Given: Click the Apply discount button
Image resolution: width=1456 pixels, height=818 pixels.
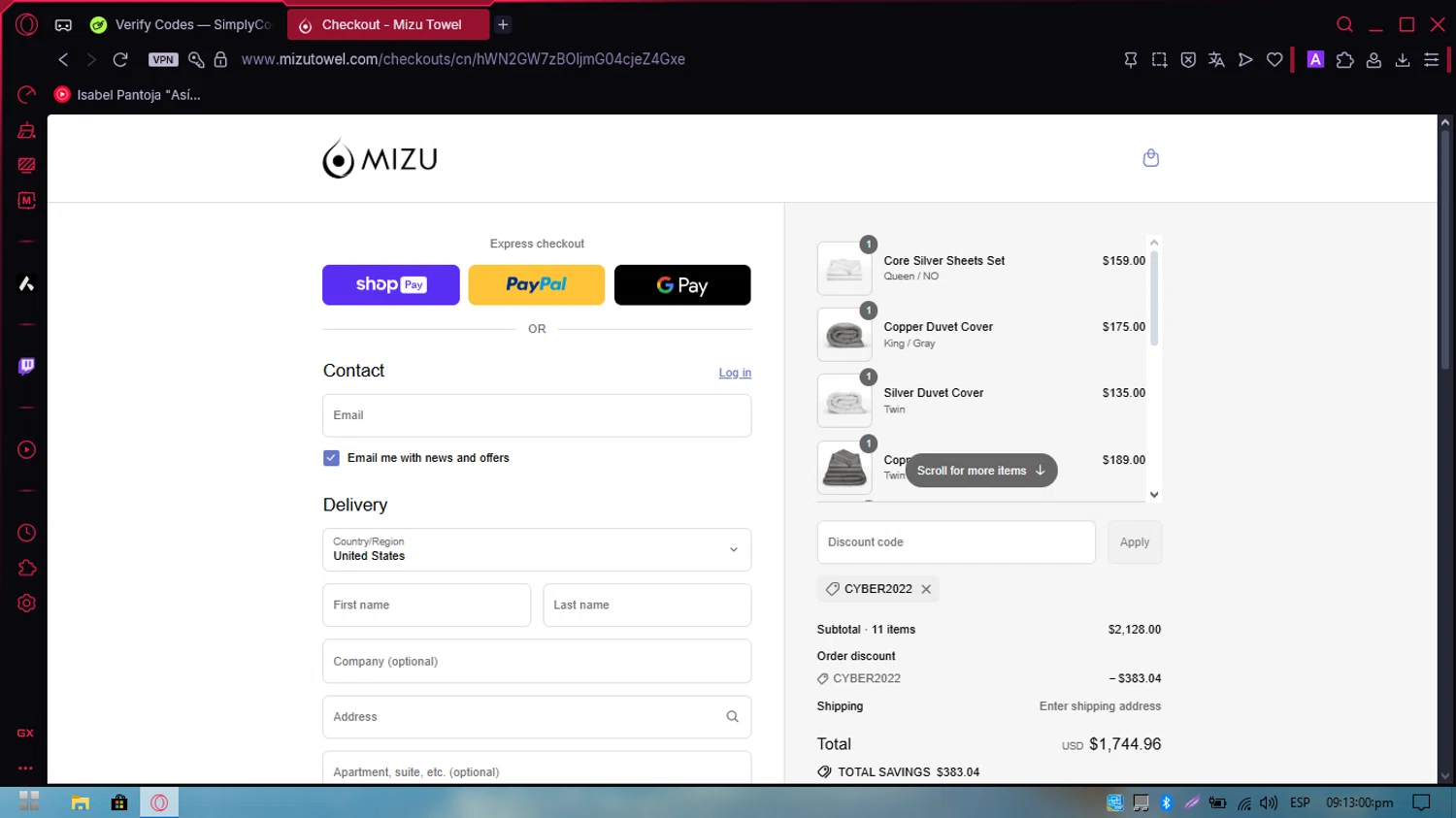Looking at the screenshot, I should click(1135, 542).
